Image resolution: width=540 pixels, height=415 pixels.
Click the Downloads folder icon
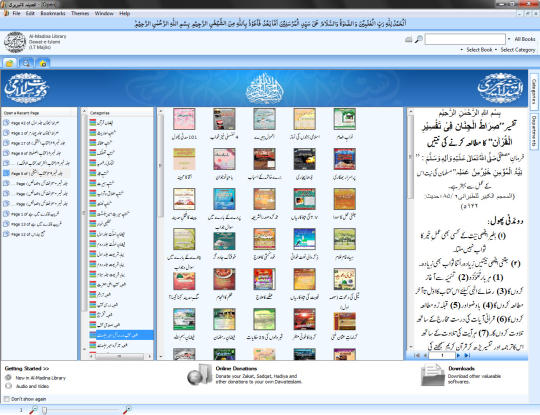tap(433, 375)
